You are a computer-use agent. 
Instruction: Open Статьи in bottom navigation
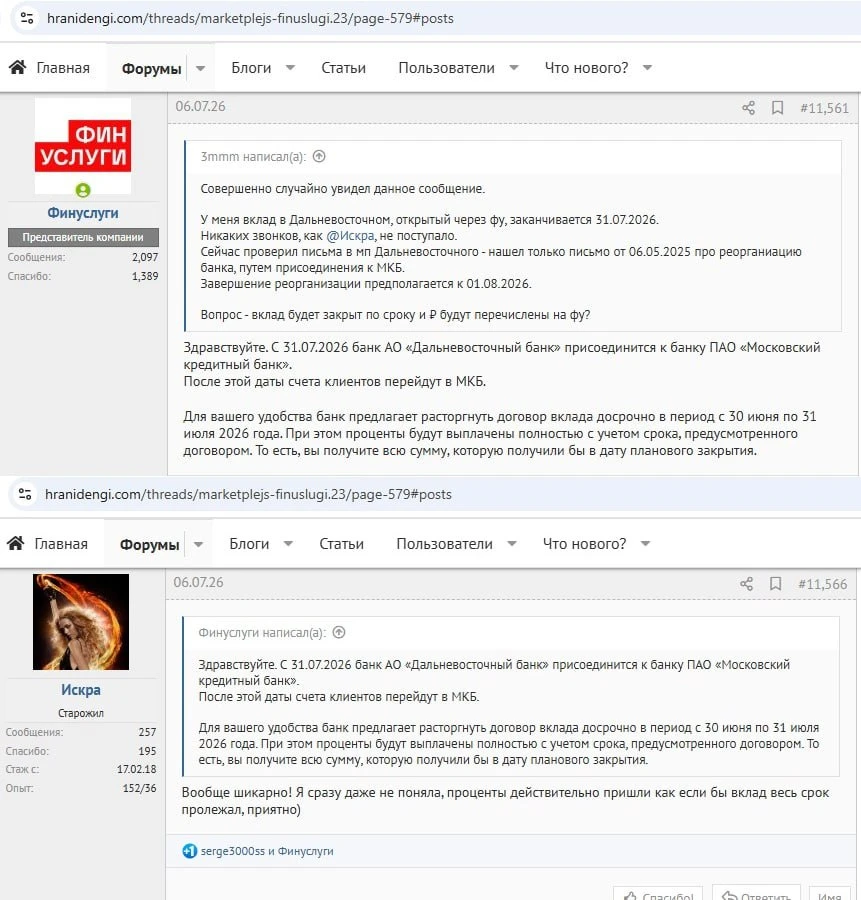(342, 544)
